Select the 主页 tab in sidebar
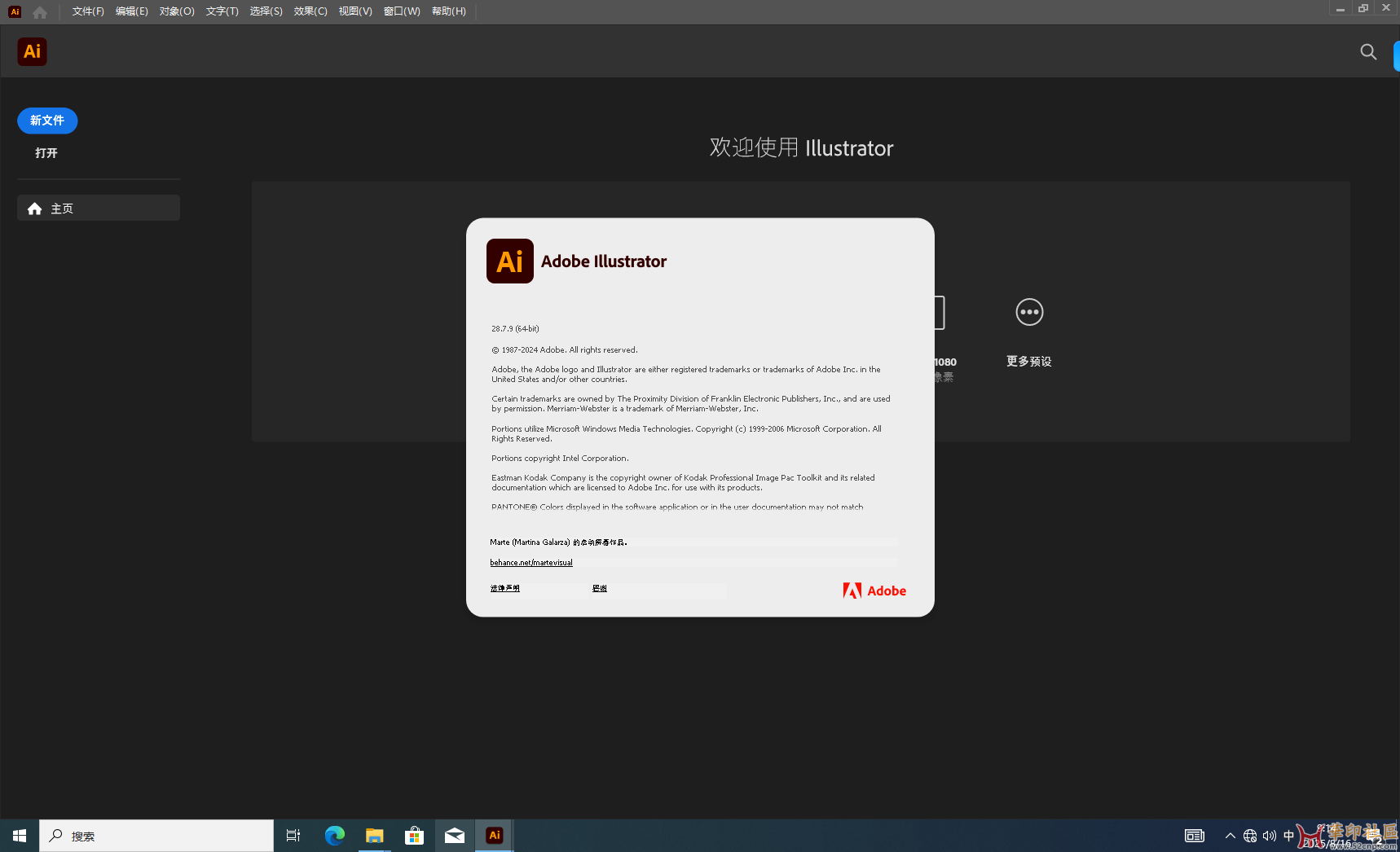The image size is (1400, 852). point(99,209)
